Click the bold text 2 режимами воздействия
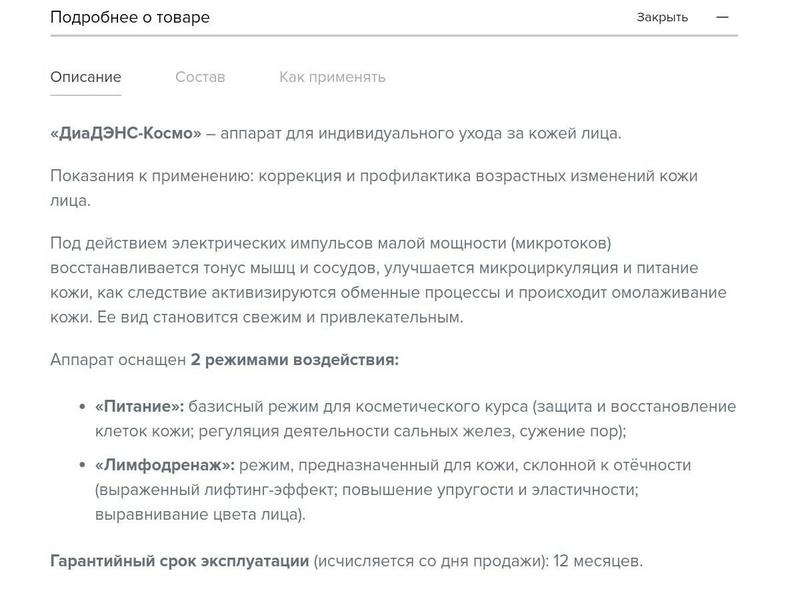Image resolution: width=800 pixels, height=591 pixels. click(294, 359)
